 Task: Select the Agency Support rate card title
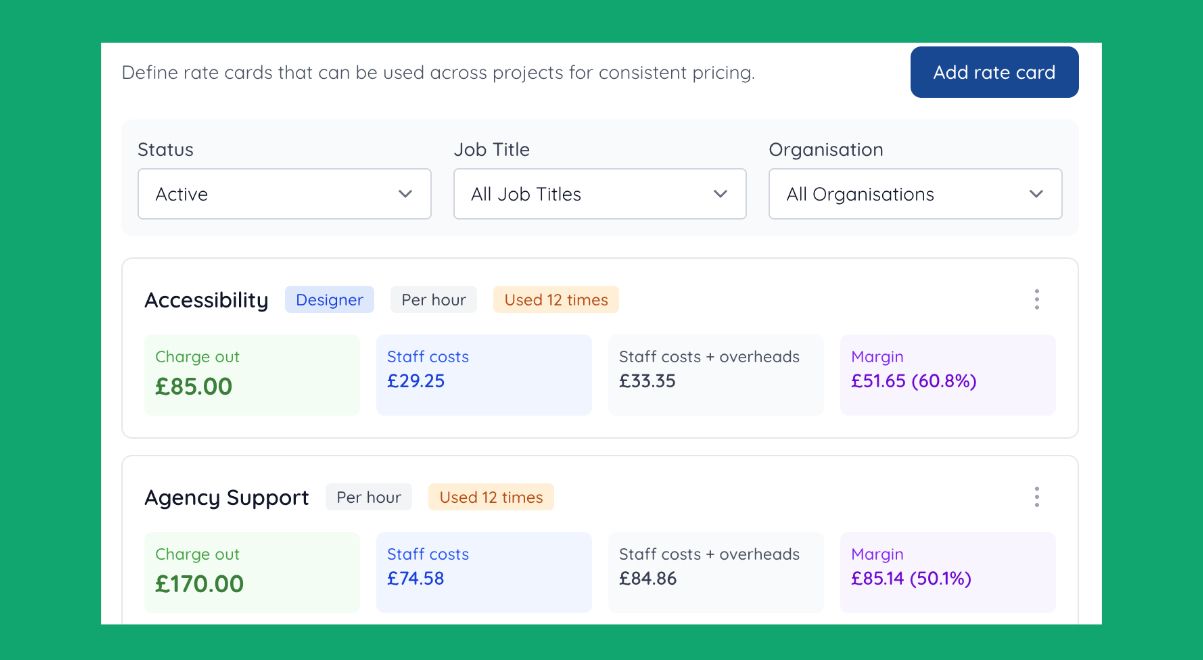(226, 498)
